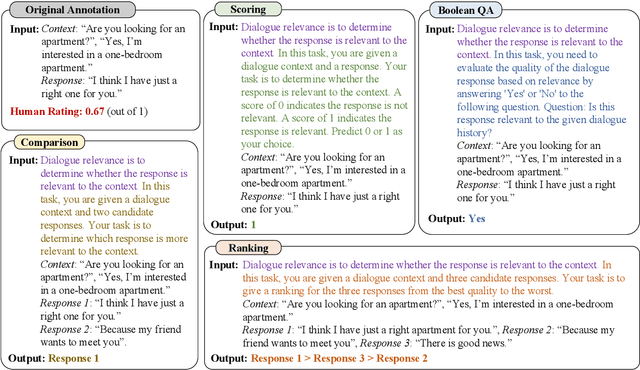Image resolution: width=640 pixels, height=370 pixels.
Task: Click "Output:" label in Scoring panel
Action: pyautogui.click(x=229, y=225)
